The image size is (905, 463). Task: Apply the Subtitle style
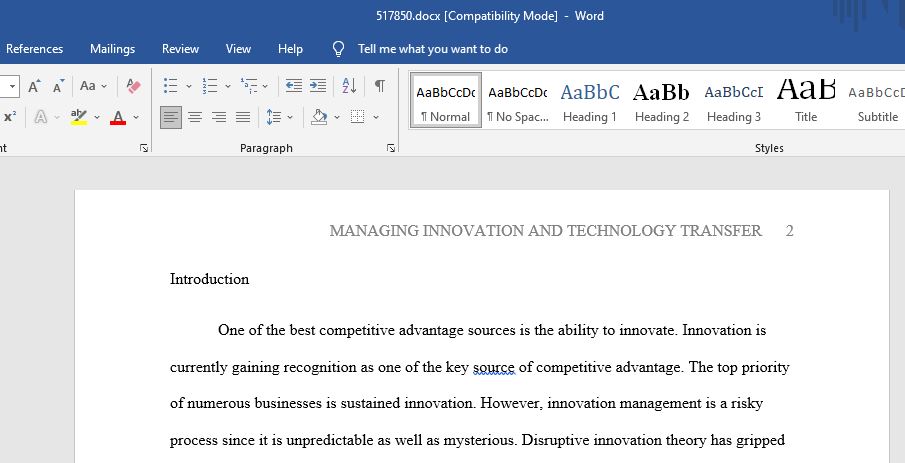pyautogui.click(x=876, y=99)
